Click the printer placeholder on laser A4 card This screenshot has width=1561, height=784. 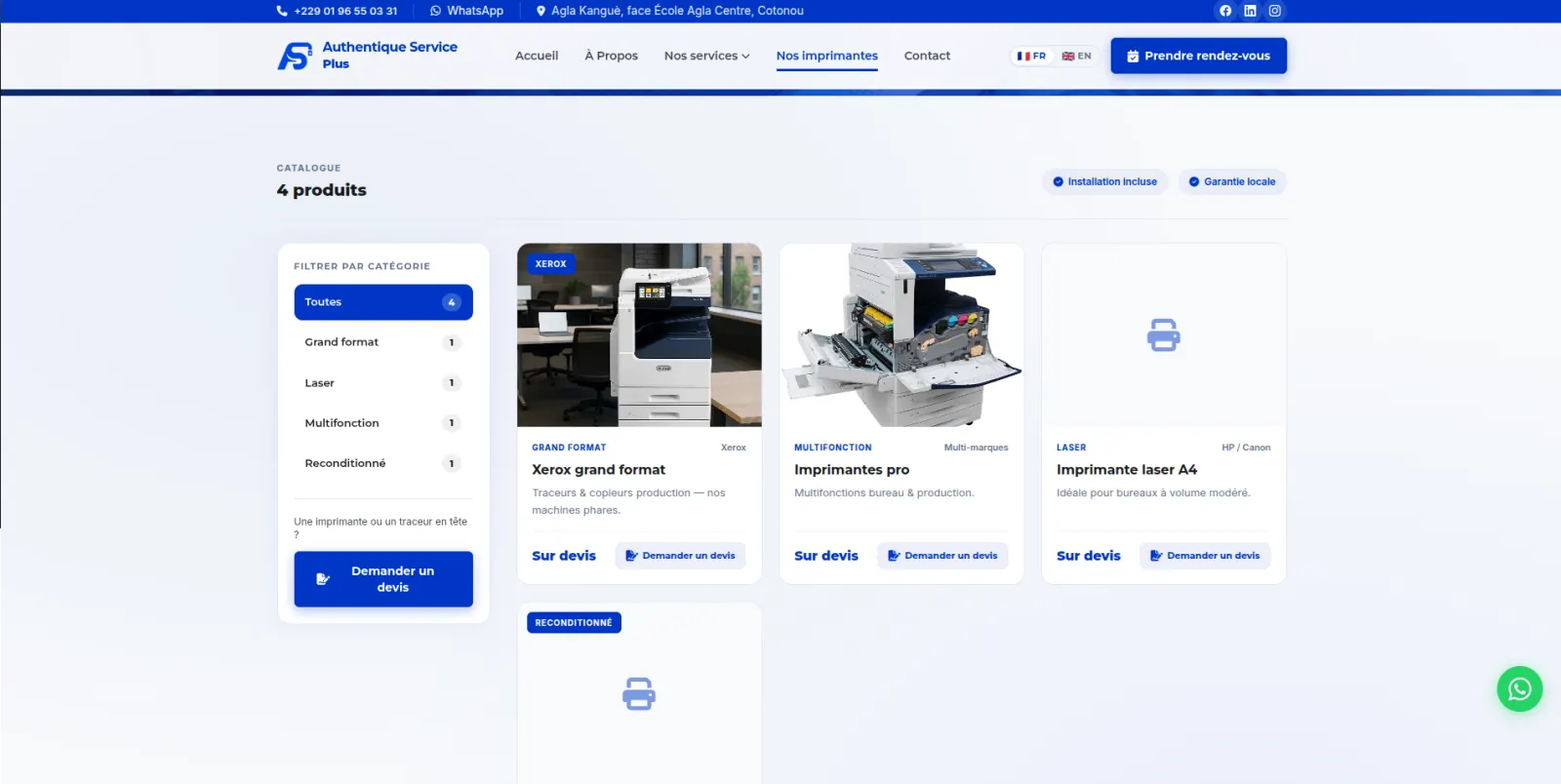coord(1163,335)
